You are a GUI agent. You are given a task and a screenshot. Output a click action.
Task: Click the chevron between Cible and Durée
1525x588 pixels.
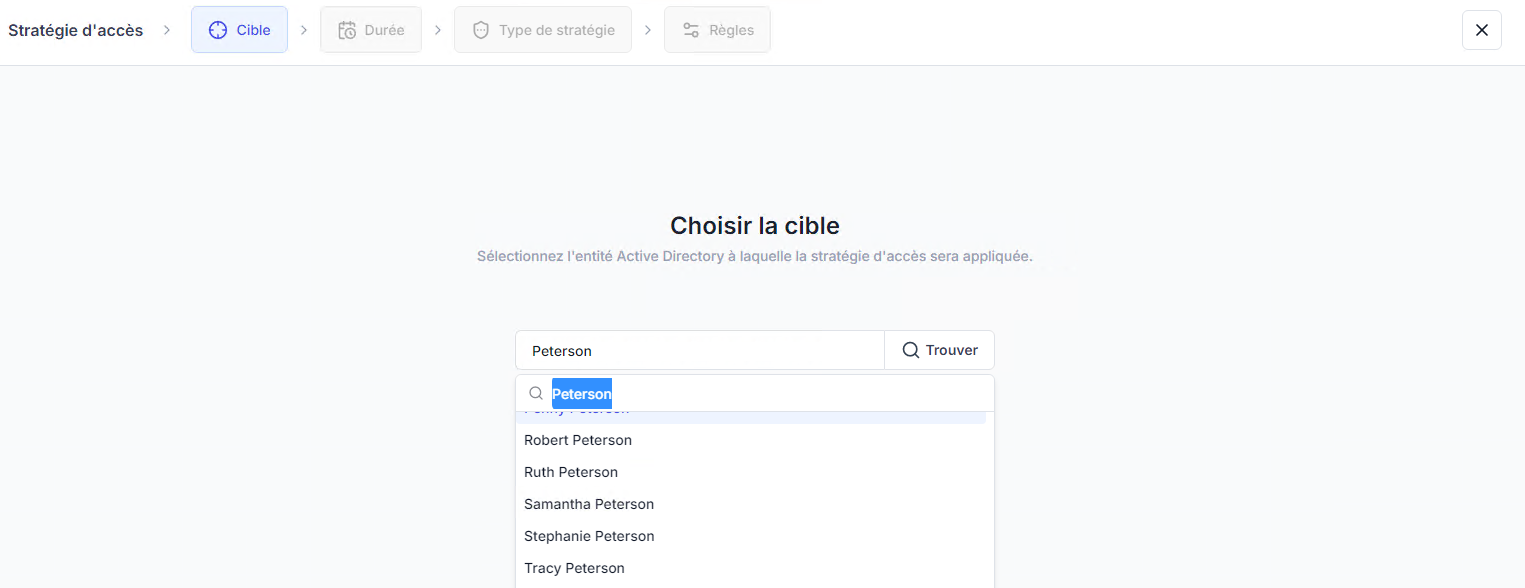(304, 30)
